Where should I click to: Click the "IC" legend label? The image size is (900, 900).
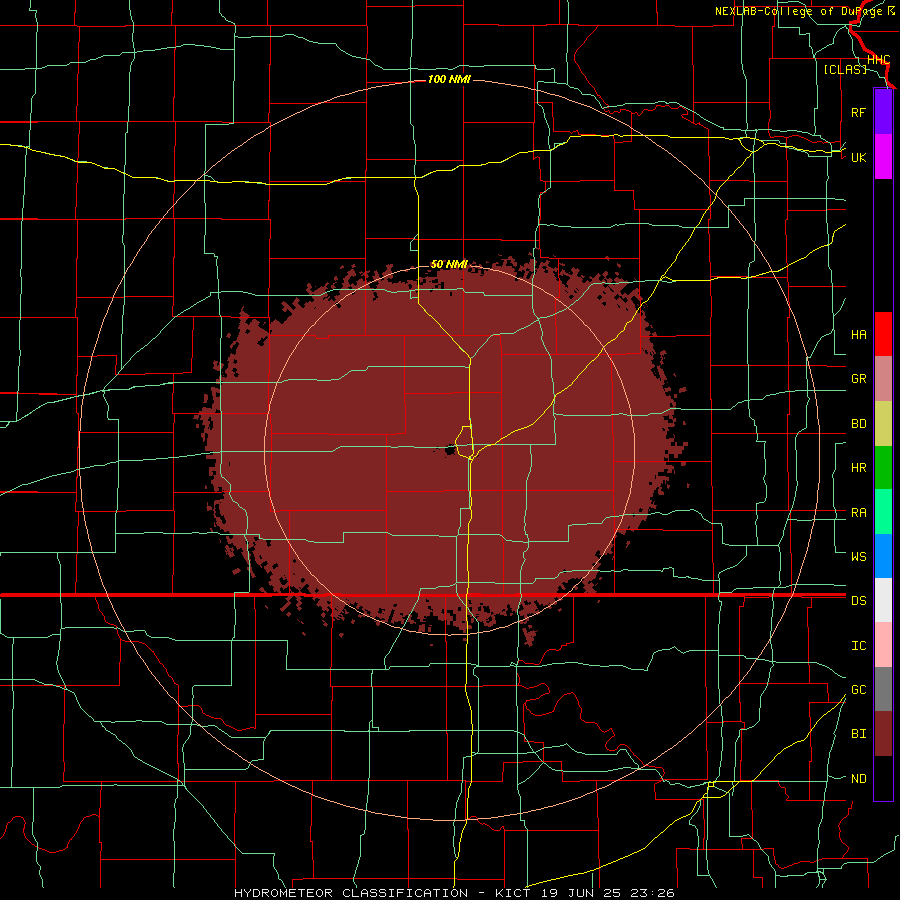coord(858,646)
